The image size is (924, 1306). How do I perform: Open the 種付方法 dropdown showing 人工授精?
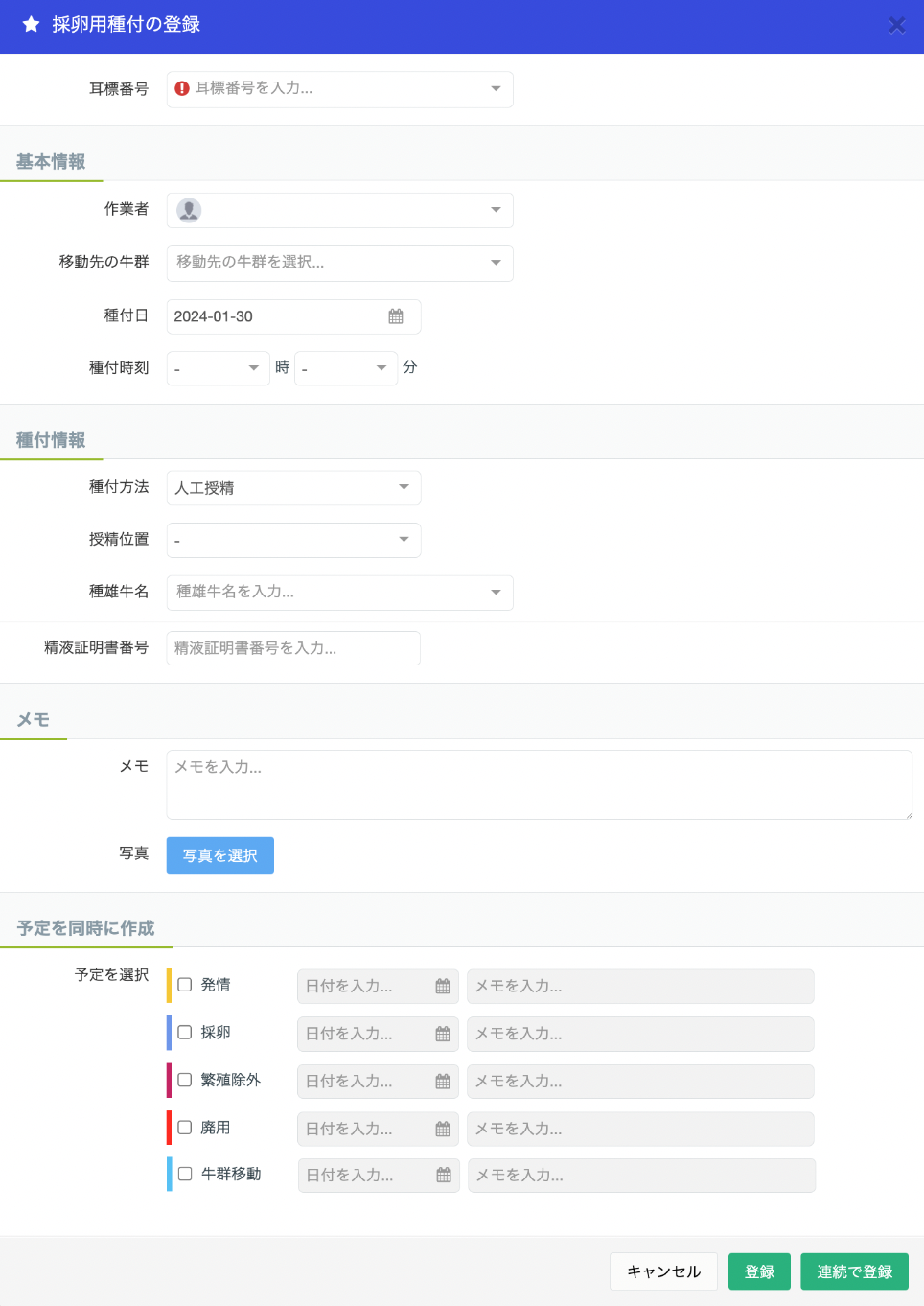pos(293,488)
